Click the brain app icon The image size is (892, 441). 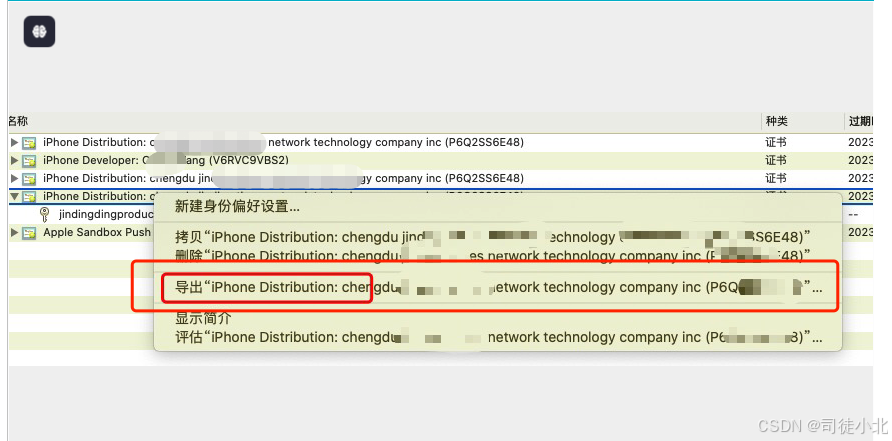pyautogui.click(x=39, y=31)
